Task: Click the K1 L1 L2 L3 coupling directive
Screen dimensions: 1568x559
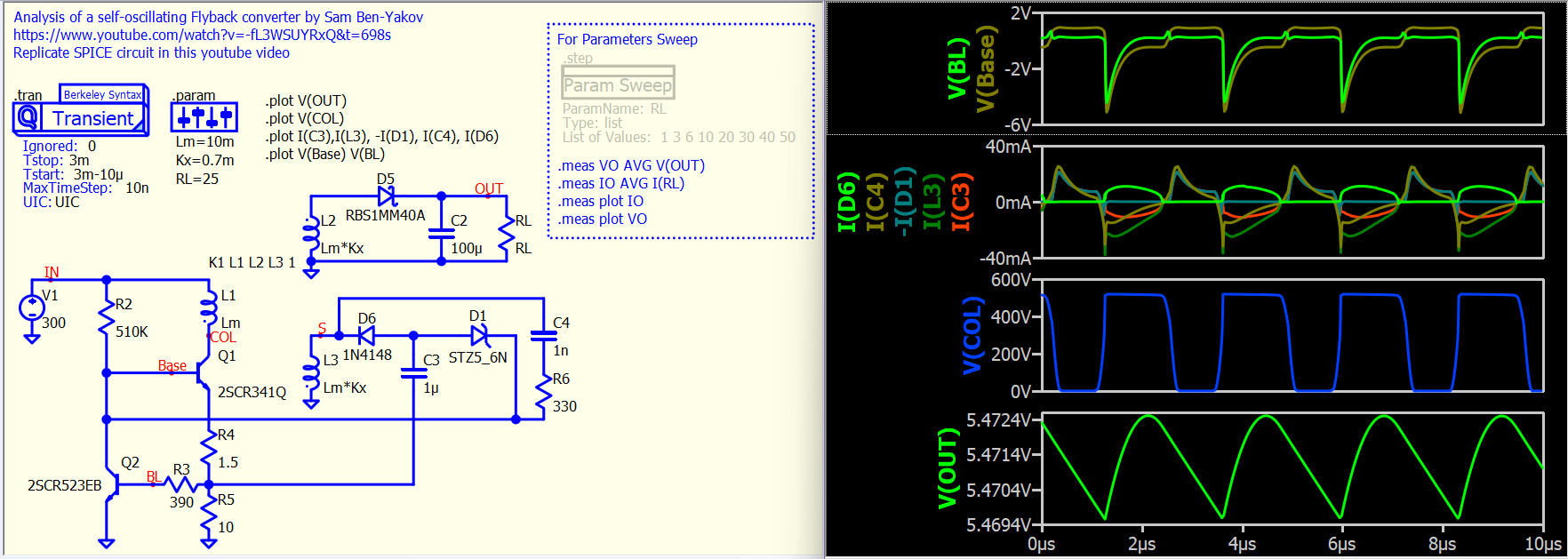Action: coord(252,262)
